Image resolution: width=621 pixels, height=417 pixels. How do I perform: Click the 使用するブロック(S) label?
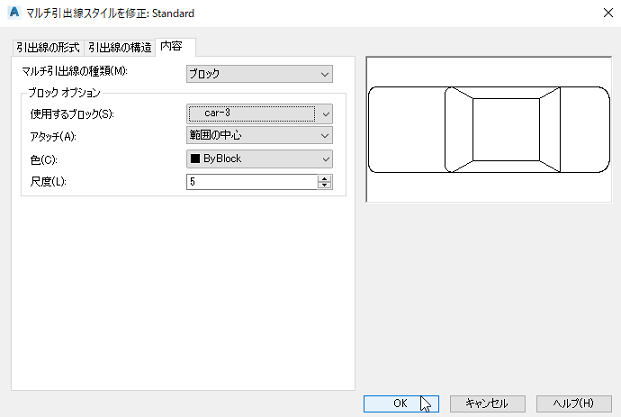click(x=72, y=114)
